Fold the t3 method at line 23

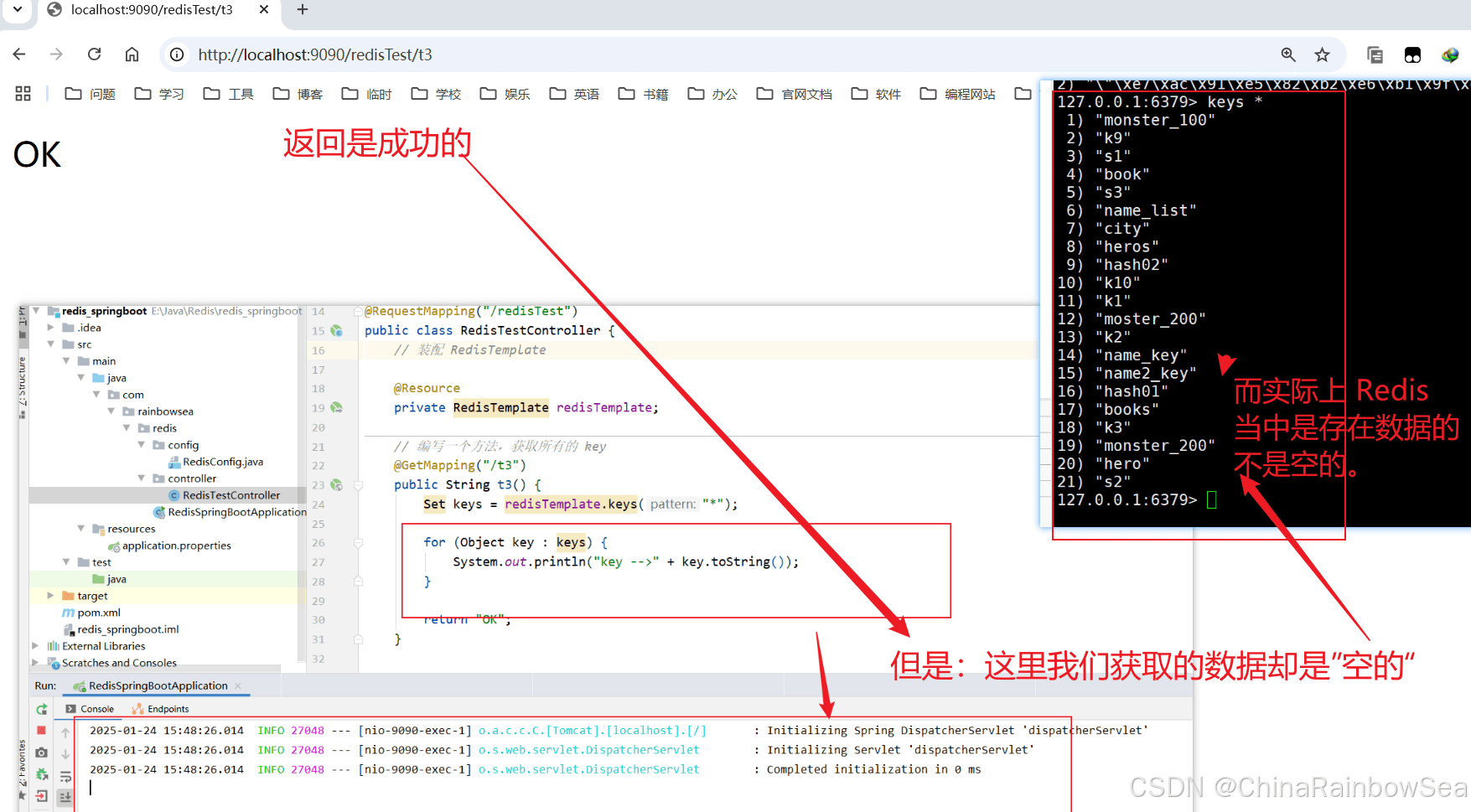pos(358,485)
